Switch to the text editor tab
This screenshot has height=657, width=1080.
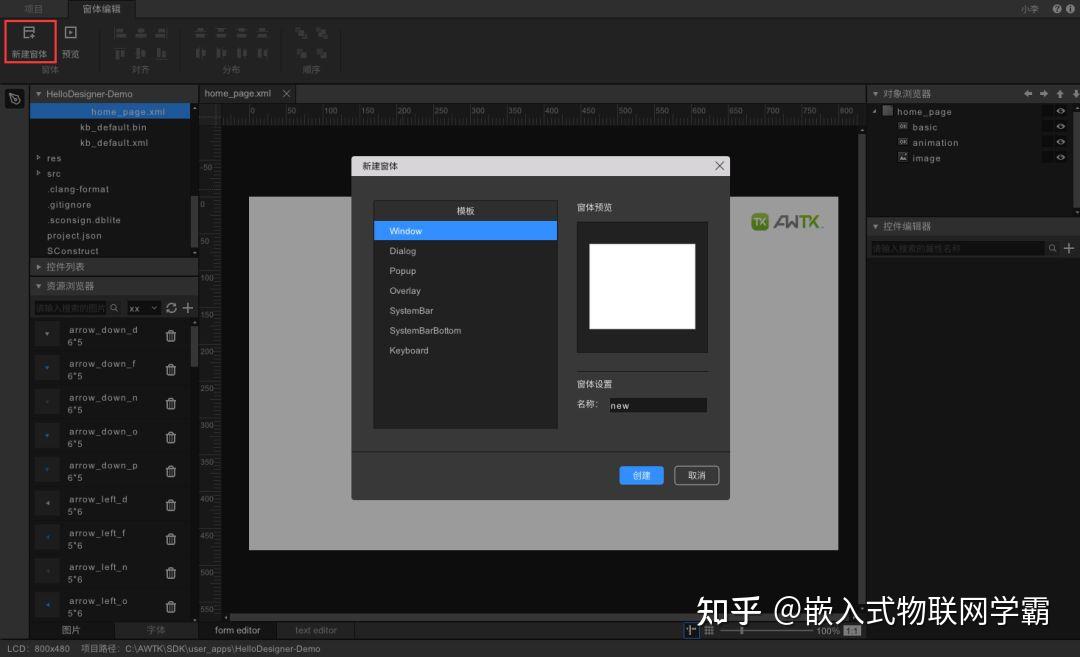point(315,630)
